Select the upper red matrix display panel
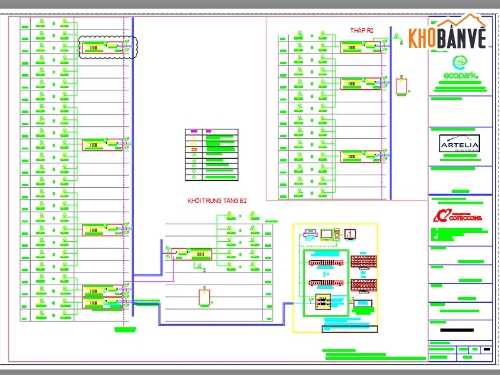This screenshot has width=500, height=375. click(364, 262)
